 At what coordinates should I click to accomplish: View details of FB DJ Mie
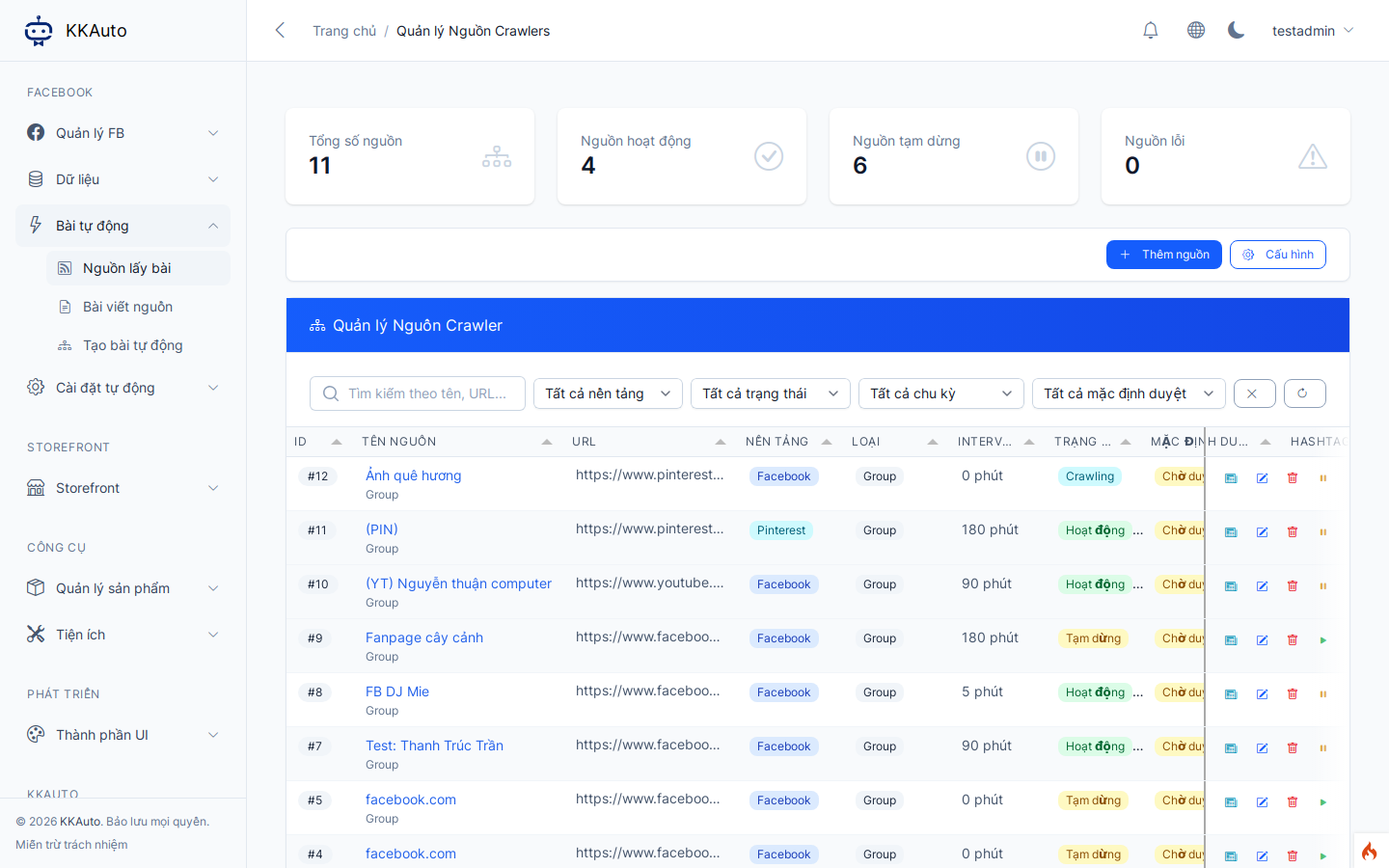tap(1231, 694)
